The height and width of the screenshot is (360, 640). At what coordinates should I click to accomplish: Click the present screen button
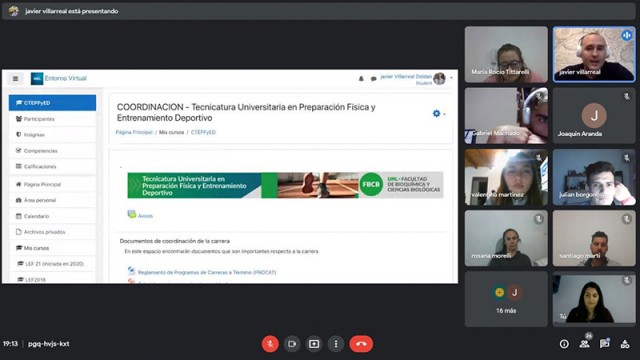314,344
